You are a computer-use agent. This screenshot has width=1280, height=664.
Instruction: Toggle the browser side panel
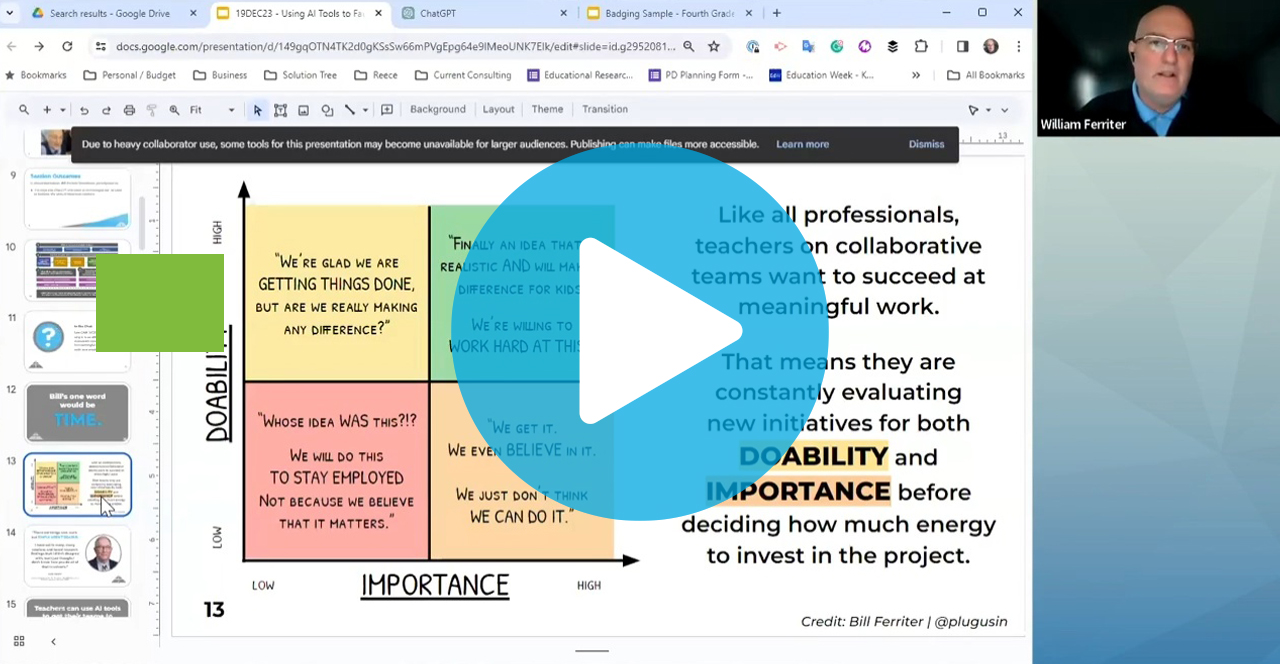click(x=962, y=46)
